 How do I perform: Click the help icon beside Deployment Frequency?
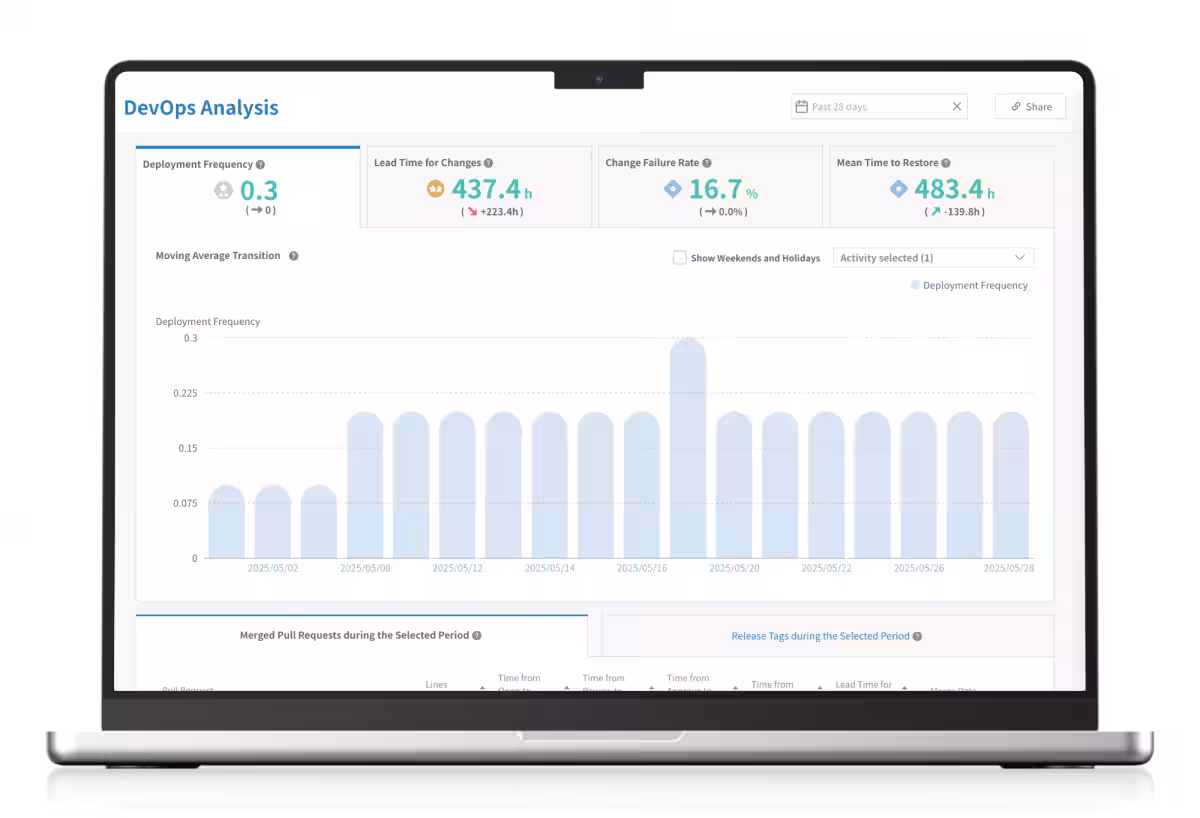point(260,164)
